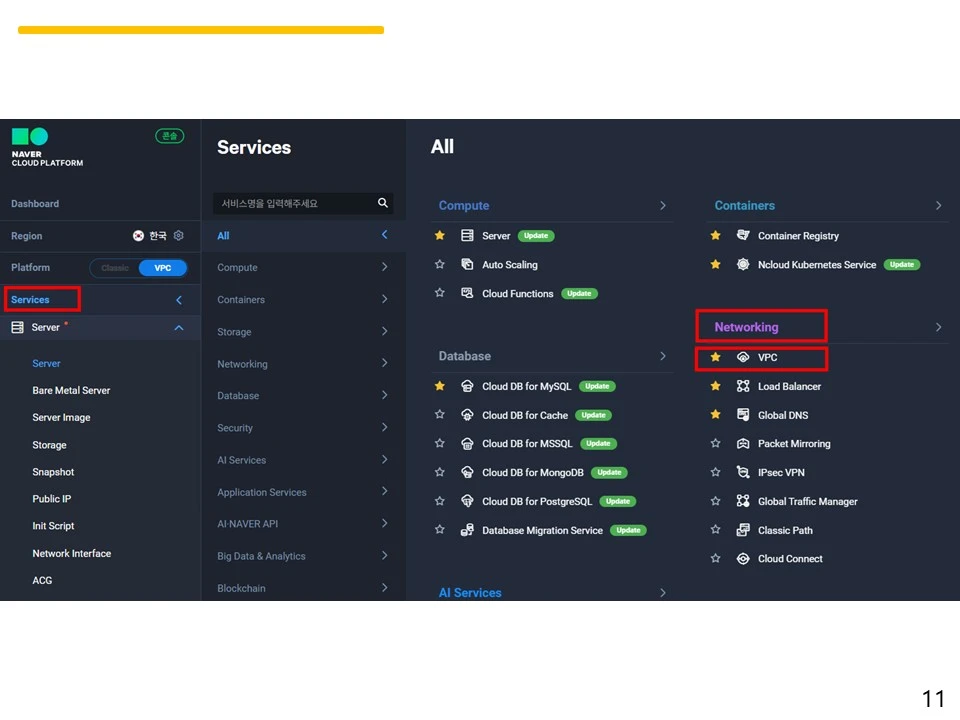This screenshot has width=960, height=720.
Task: Open ACG in sidebar
Action: [x=42, y=580]
